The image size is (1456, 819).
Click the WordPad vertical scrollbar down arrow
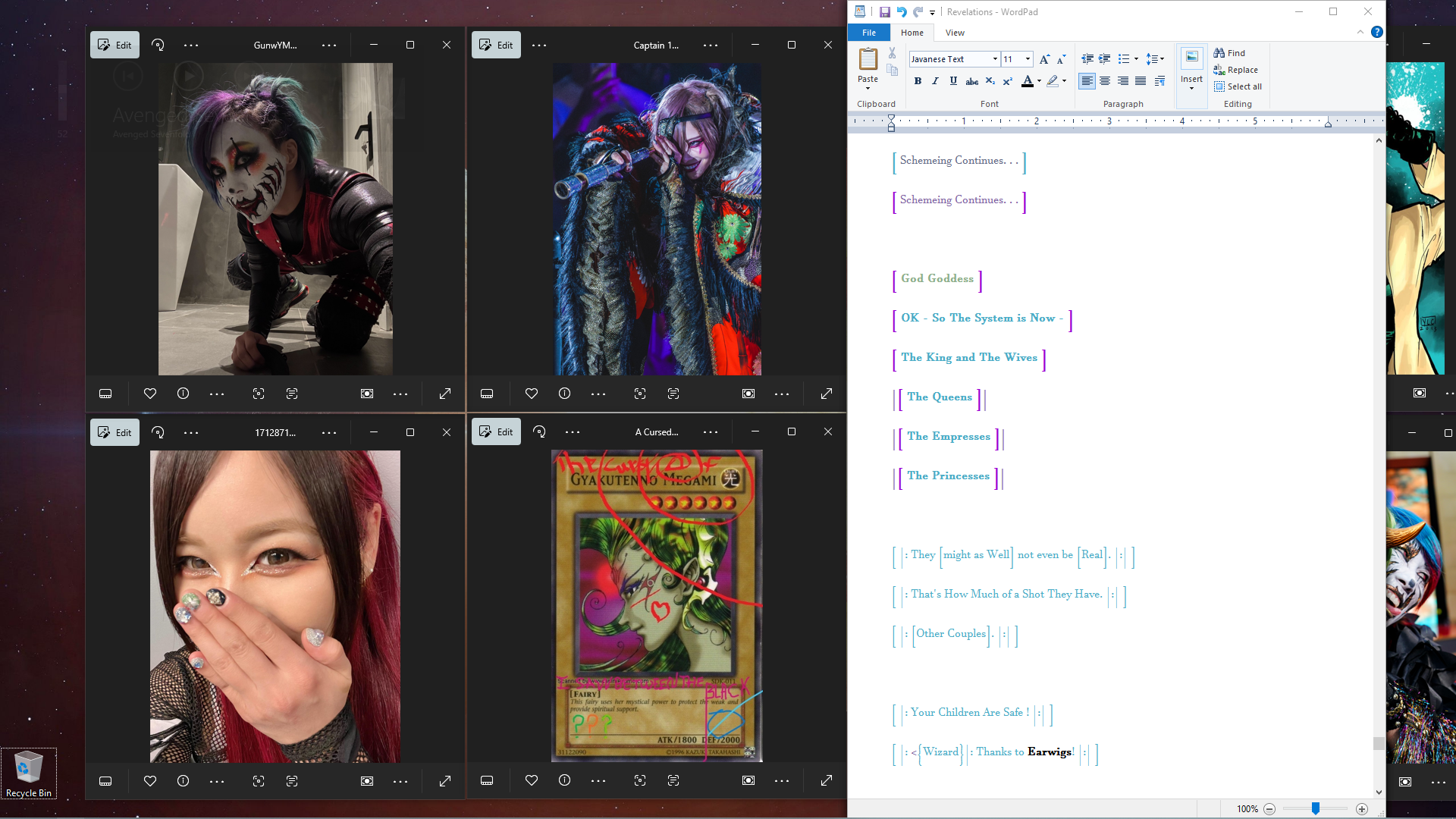[x=1379, y=792]
